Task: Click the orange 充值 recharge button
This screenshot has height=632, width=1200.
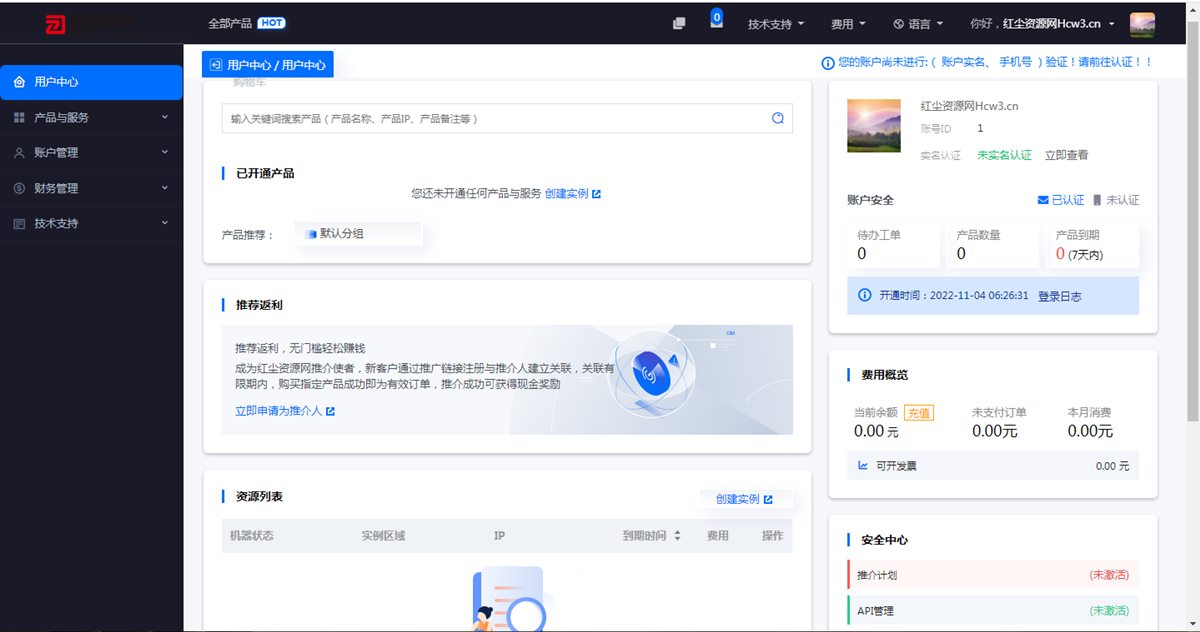Action: coord(918,412)
